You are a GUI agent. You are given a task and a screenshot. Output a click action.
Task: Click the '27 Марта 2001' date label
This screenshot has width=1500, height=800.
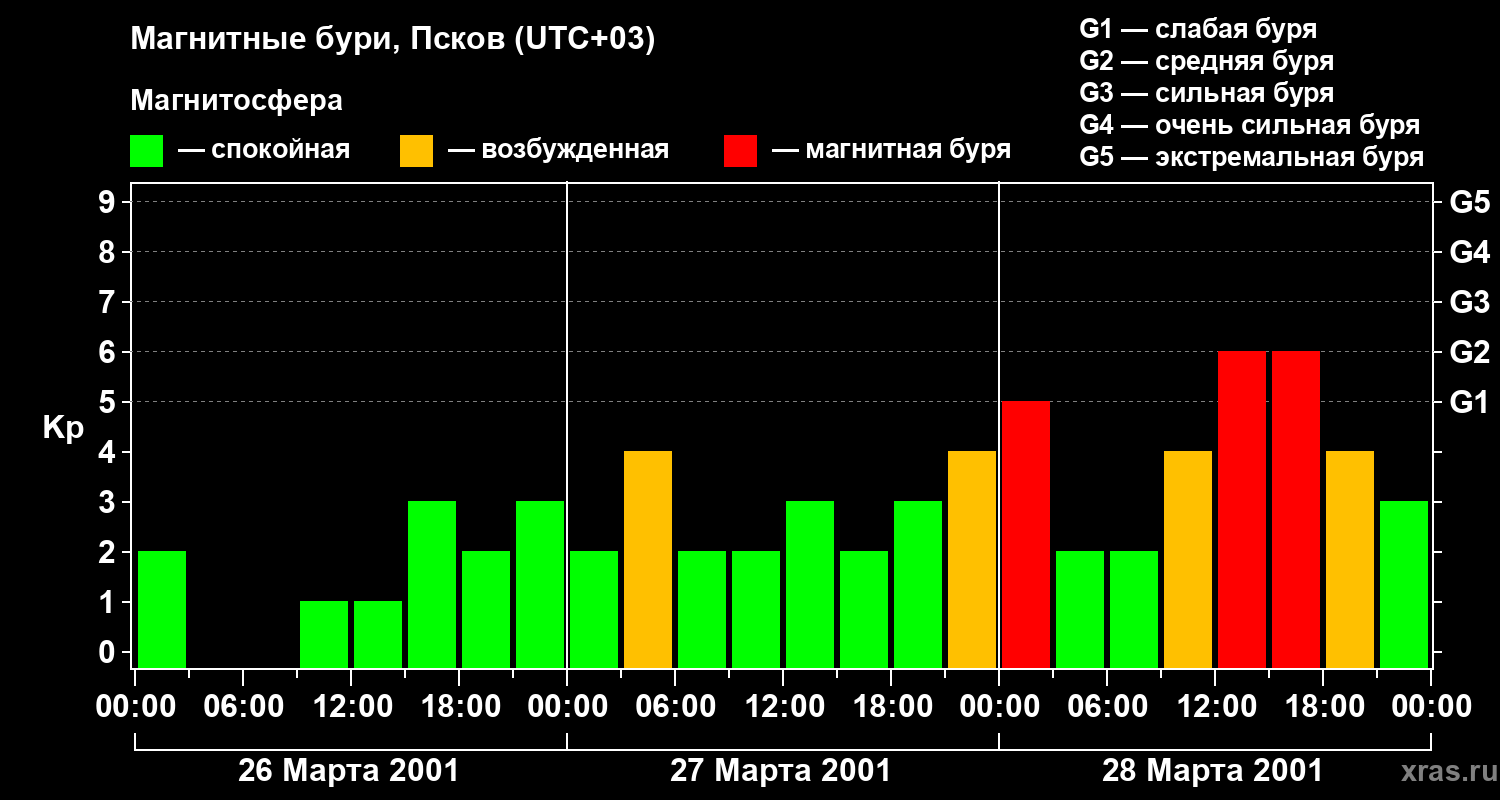780,771
